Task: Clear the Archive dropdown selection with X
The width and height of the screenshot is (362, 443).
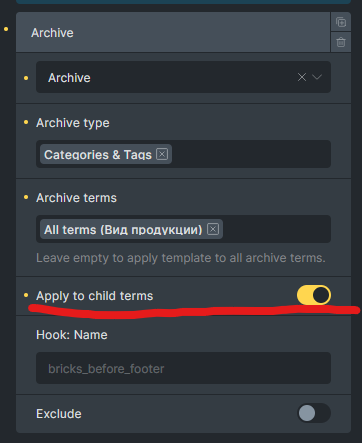Action: pyautogui.click(x=302, y=77)
